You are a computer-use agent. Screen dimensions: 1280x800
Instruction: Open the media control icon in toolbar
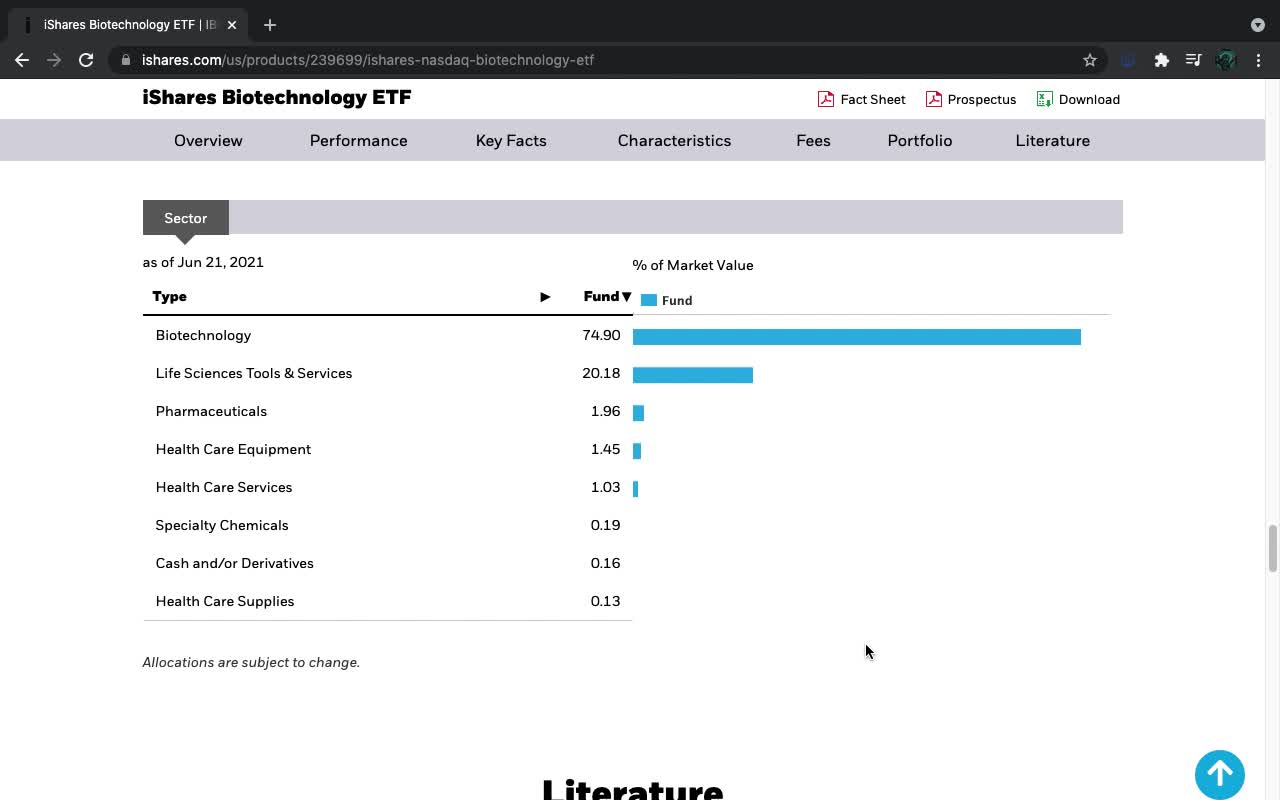point(1193,60)
